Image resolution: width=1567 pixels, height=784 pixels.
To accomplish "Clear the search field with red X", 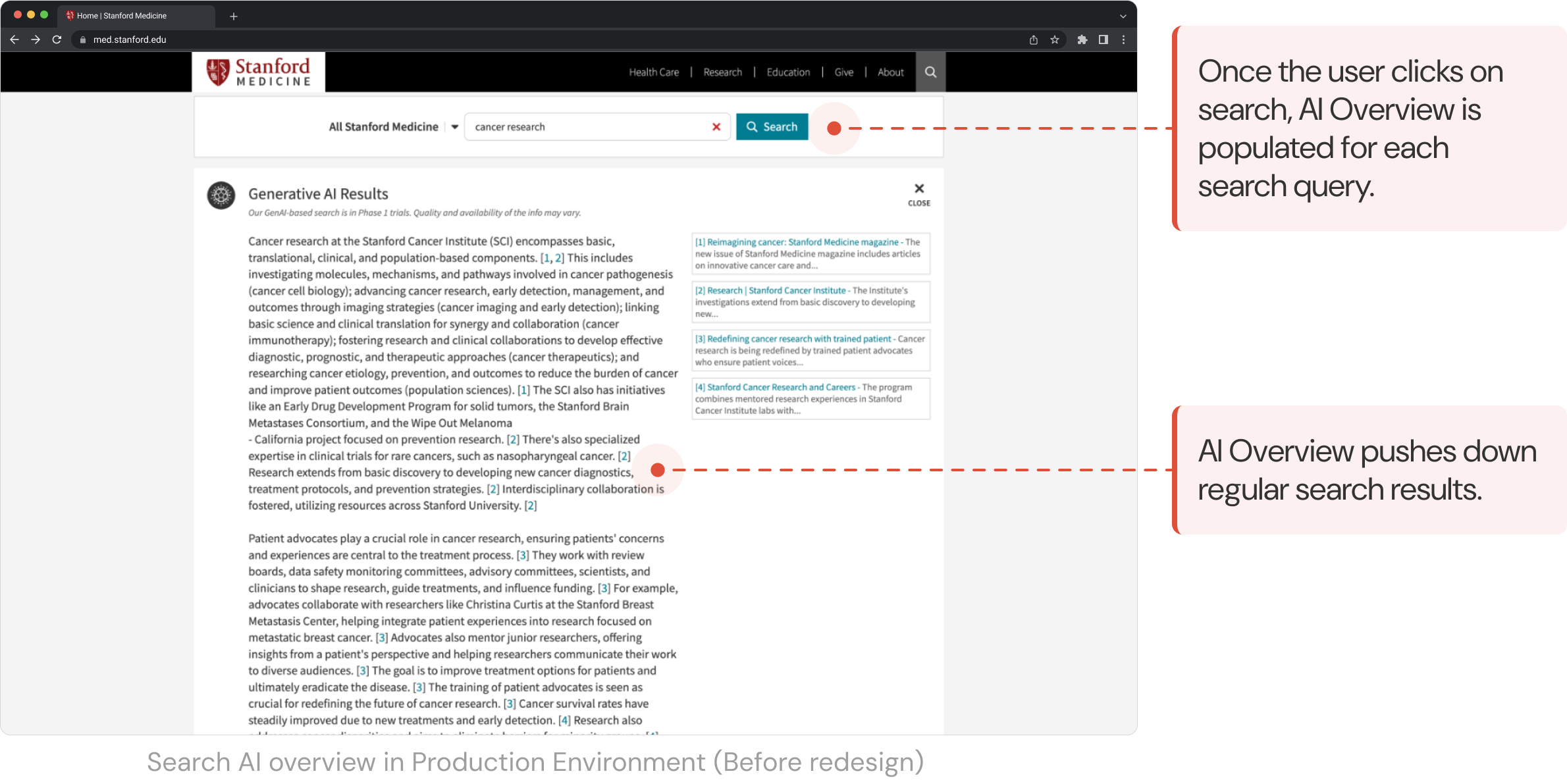I will tap(716, 126).
